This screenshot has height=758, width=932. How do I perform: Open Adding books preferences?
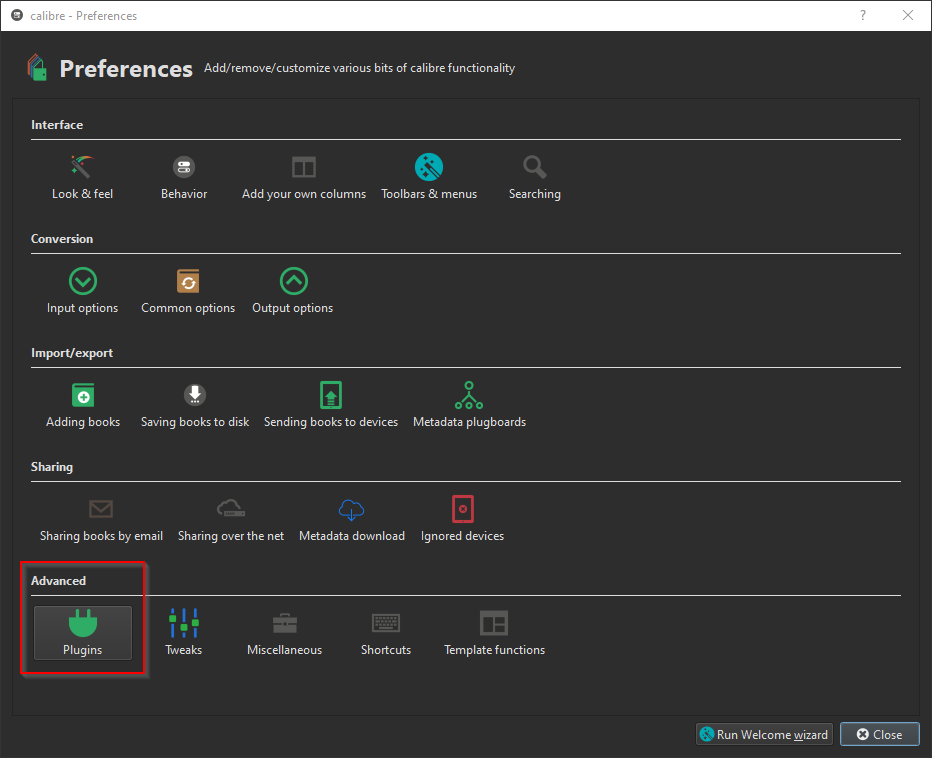pyautogui.click(x=83, y=405)
